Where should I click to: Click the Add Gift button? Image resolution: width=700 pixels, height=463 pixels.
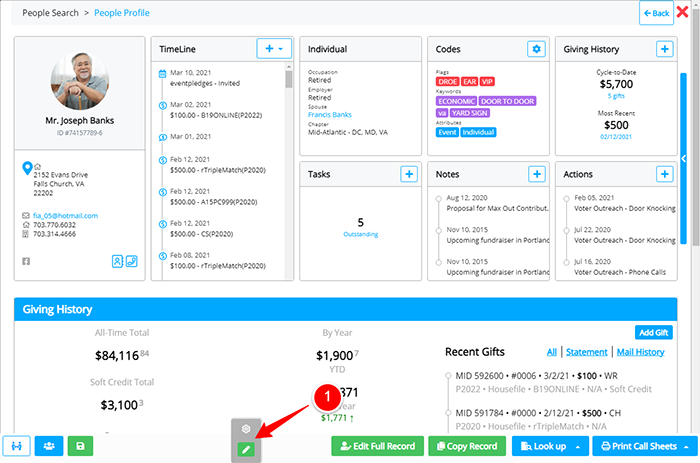tap(654, 332)
